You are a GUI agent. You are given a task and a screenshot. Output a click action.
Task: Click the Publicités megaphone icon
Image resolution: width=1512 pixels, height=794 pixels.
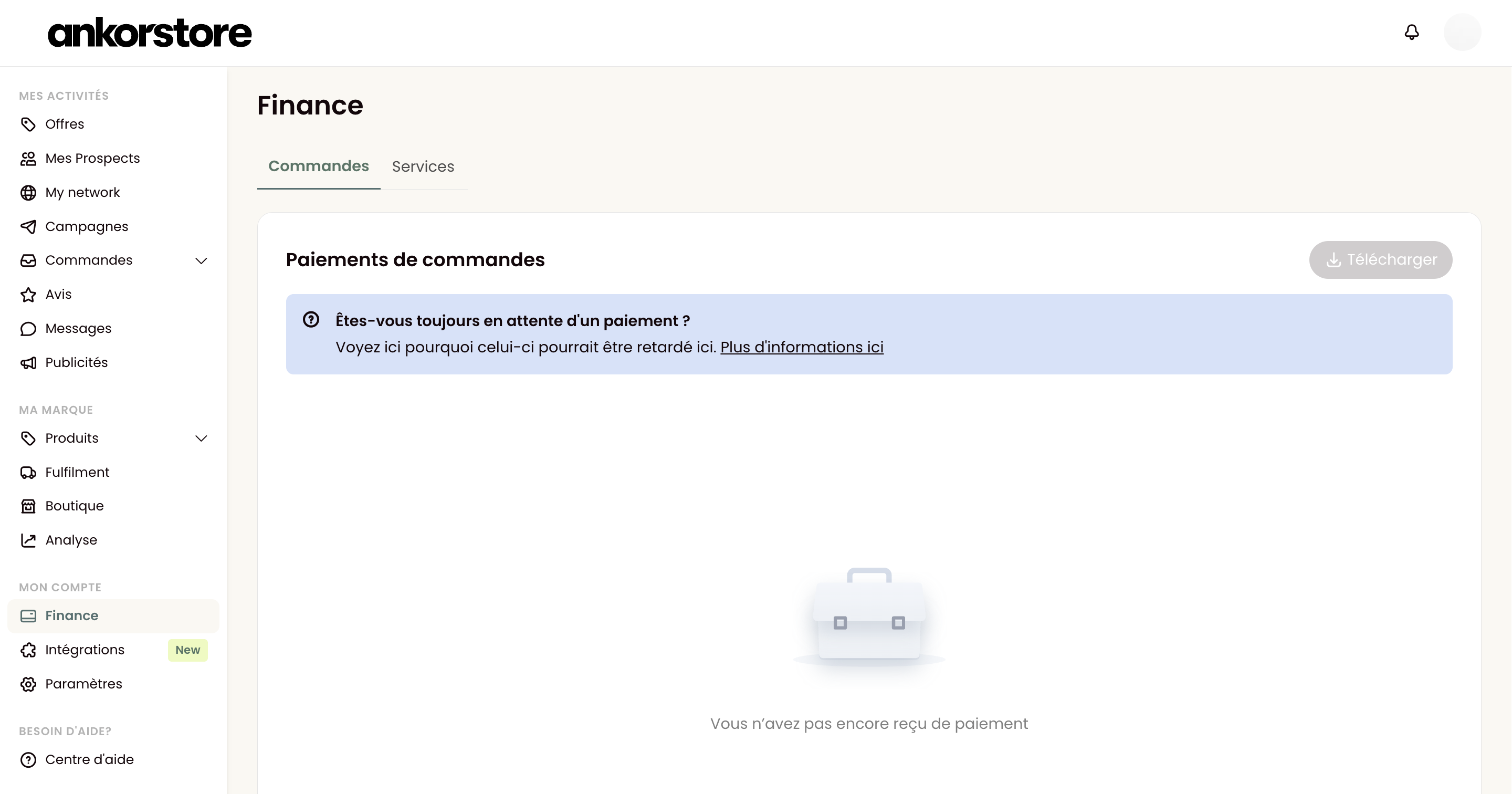click(28, 363)
